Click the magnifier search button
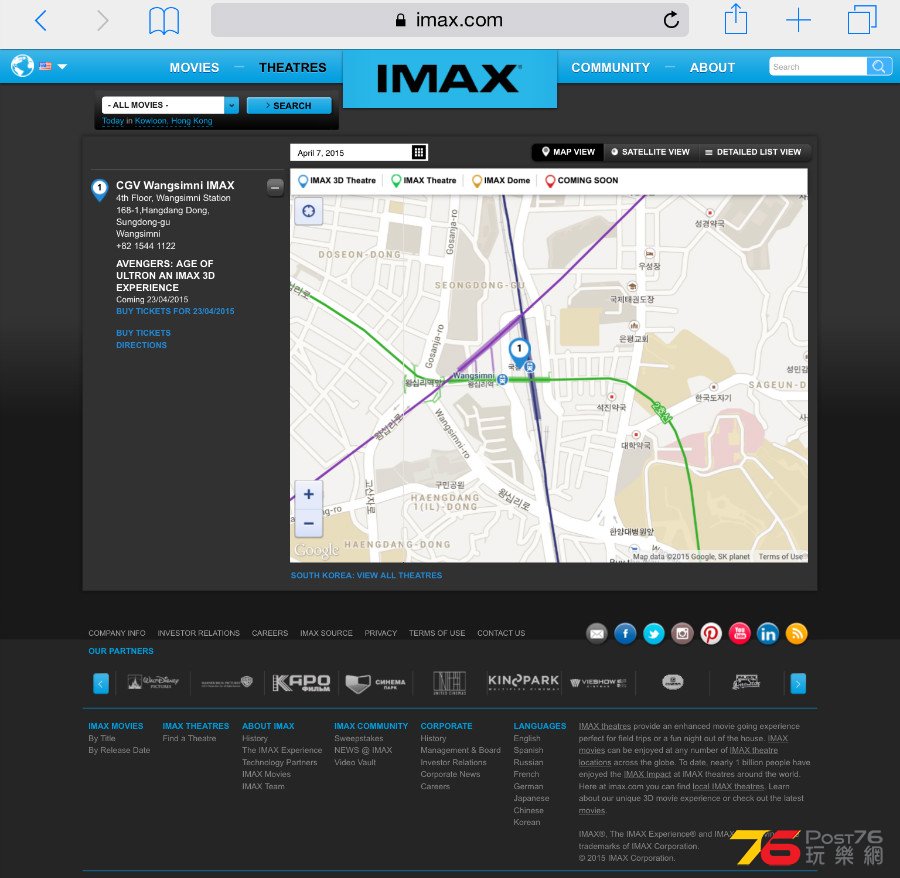The image size is (900, 878). (x=879, y=67)
